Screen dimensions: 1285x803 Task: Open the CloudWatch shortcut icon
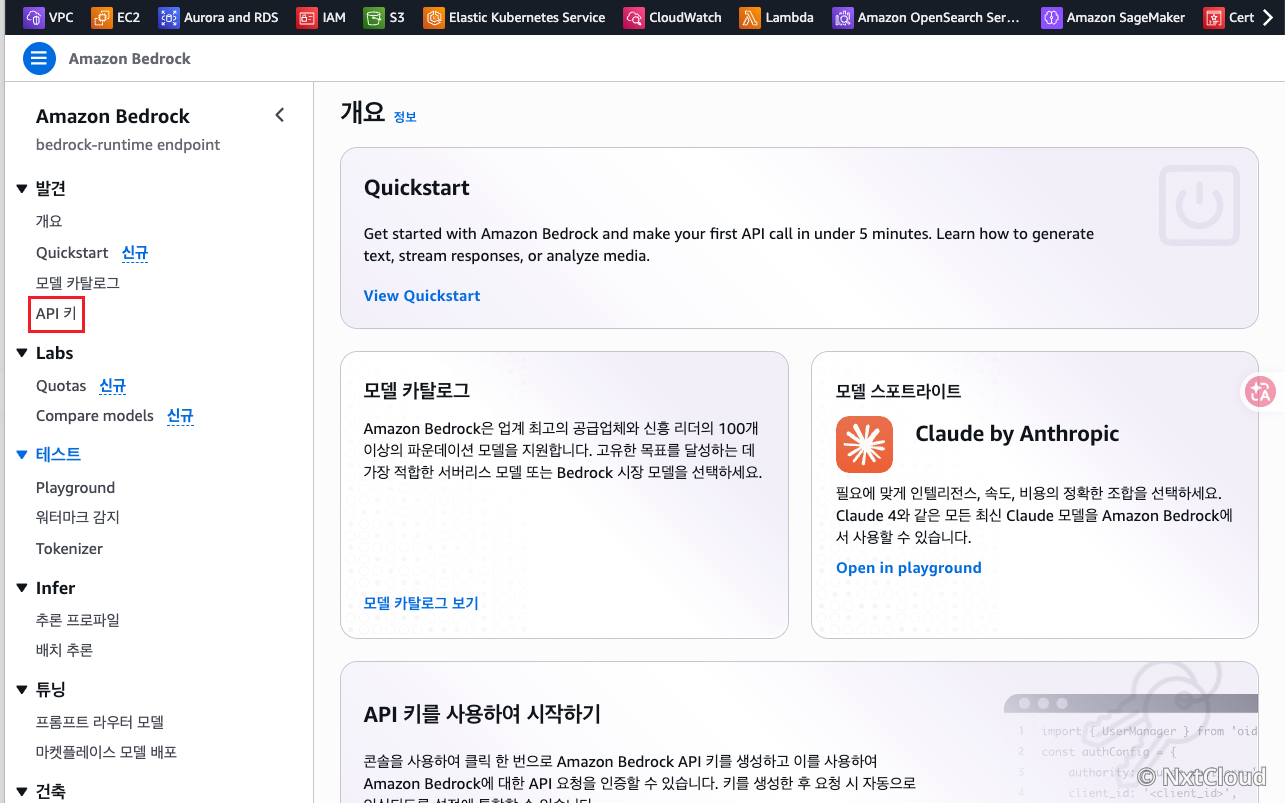pos(633,17)
